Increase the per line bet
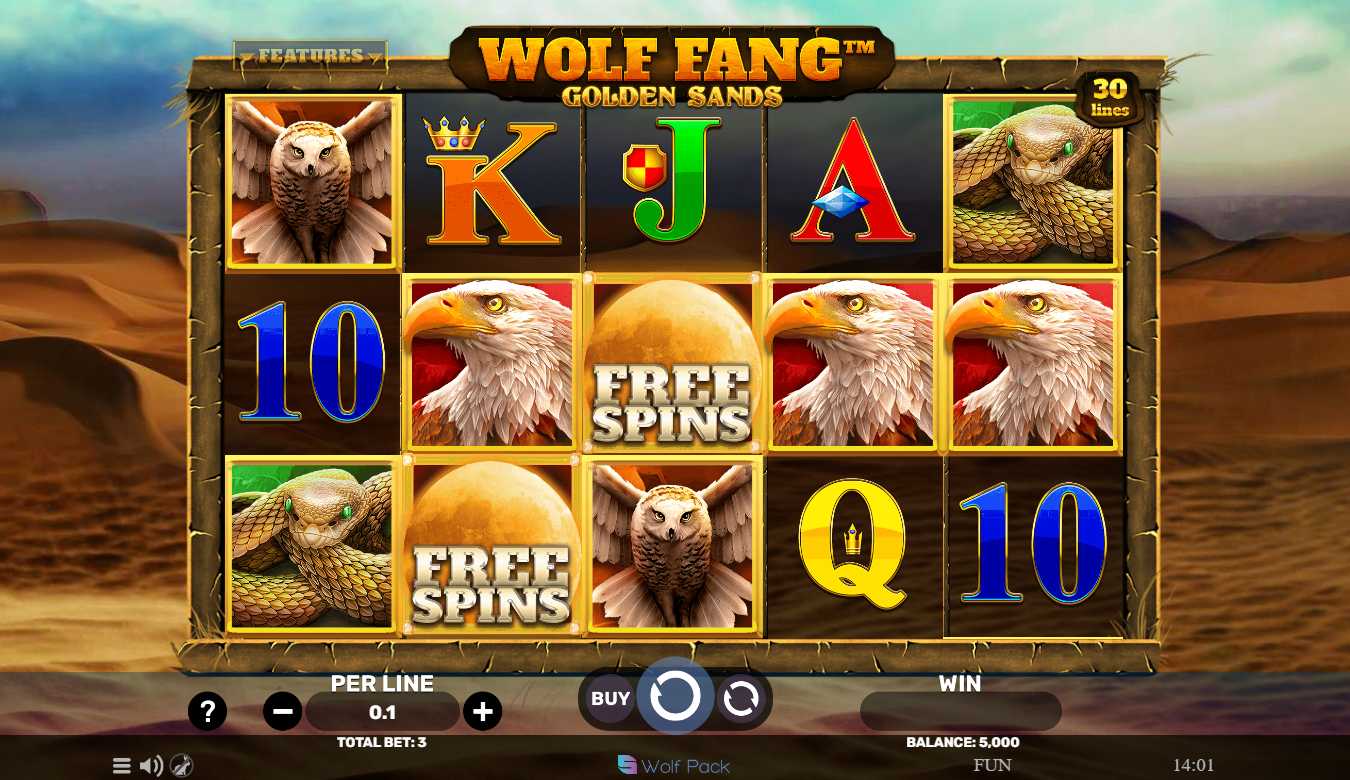The image size is (1350, 780). coord(482,712)
